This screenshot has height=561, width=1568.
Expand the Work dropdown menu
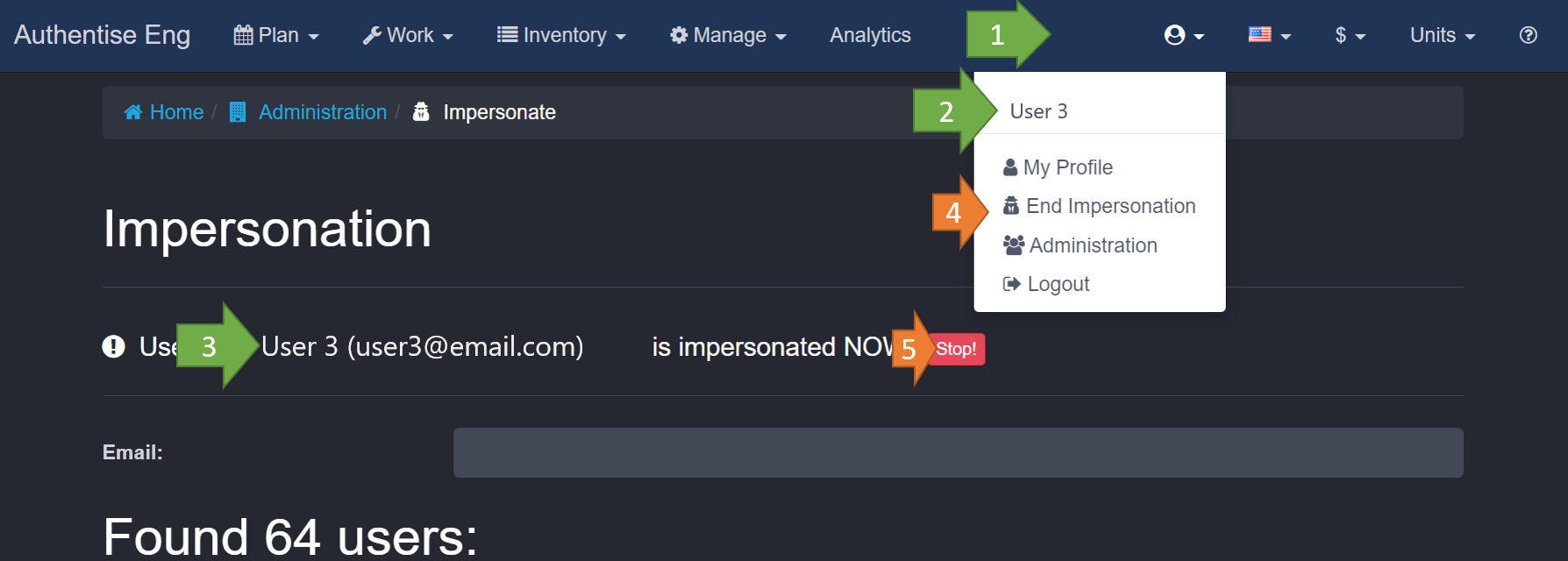click(x=408, y=35)
